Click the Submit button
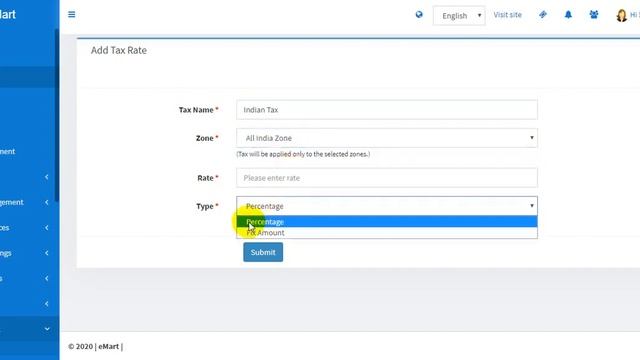This screenshot has height=360, width=640. [x=263, y=252]
